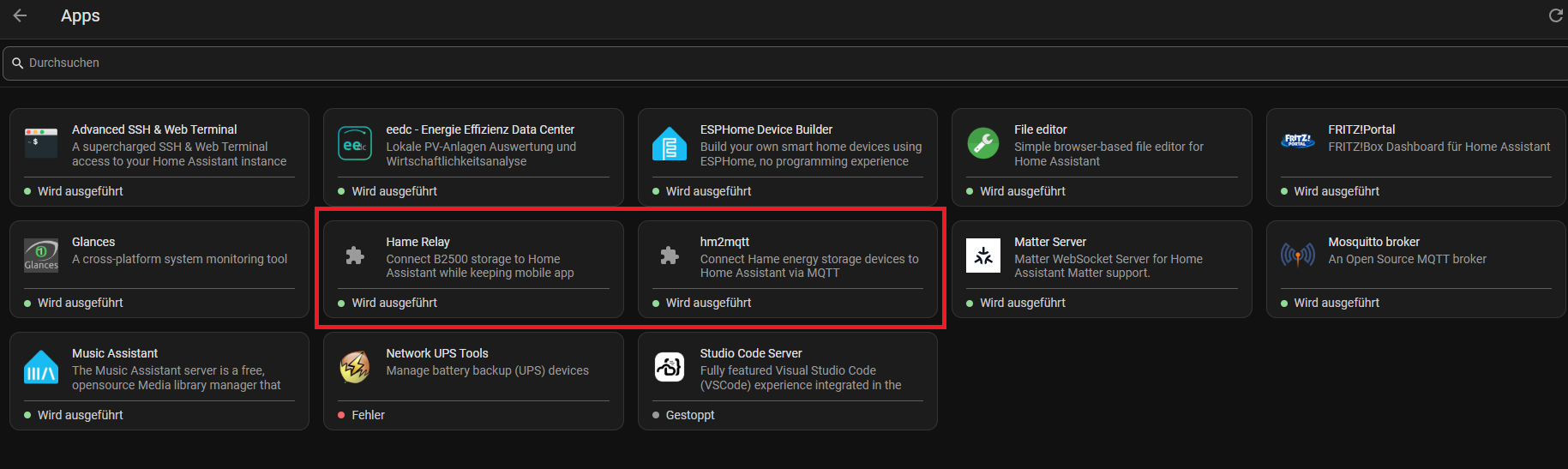
Task: Click the eedc app logo icon
Action: click(355, 143)
